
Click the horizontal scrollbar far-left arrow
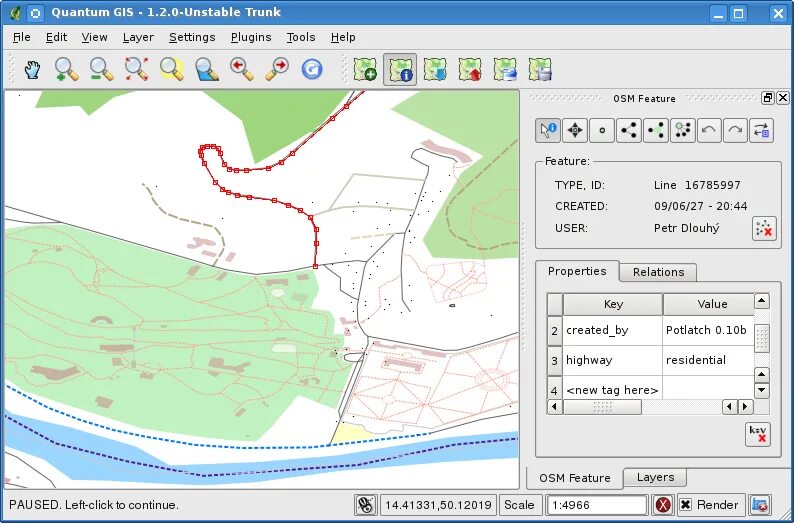coord(554,407)
